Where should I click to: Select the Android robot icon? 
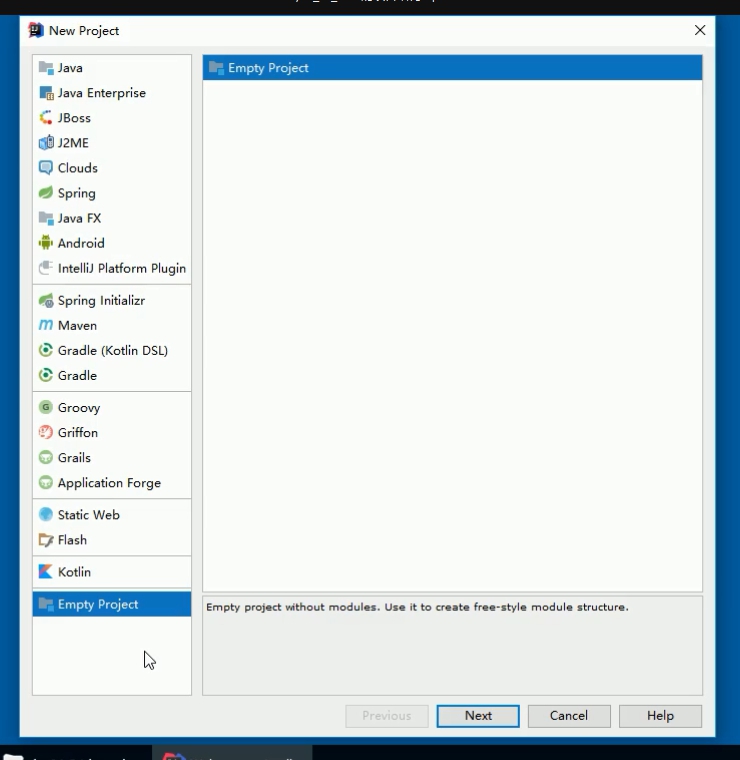(46, 243)
